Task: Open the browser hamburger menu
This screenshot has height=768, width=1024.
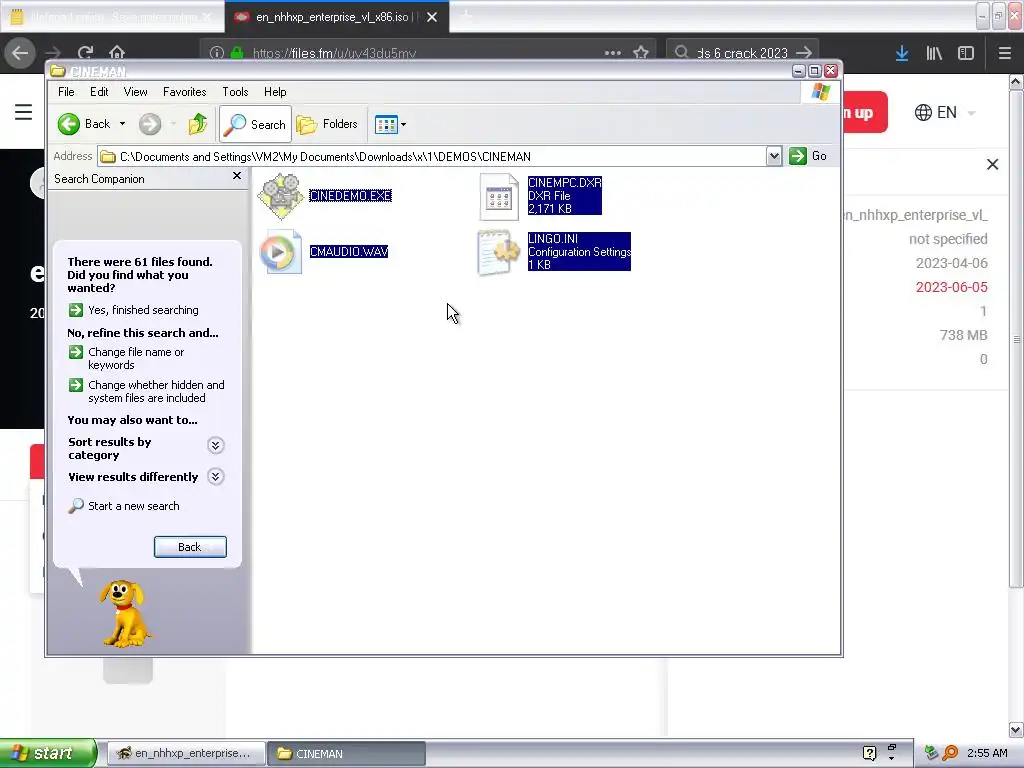Action: tap(1005, 53)
